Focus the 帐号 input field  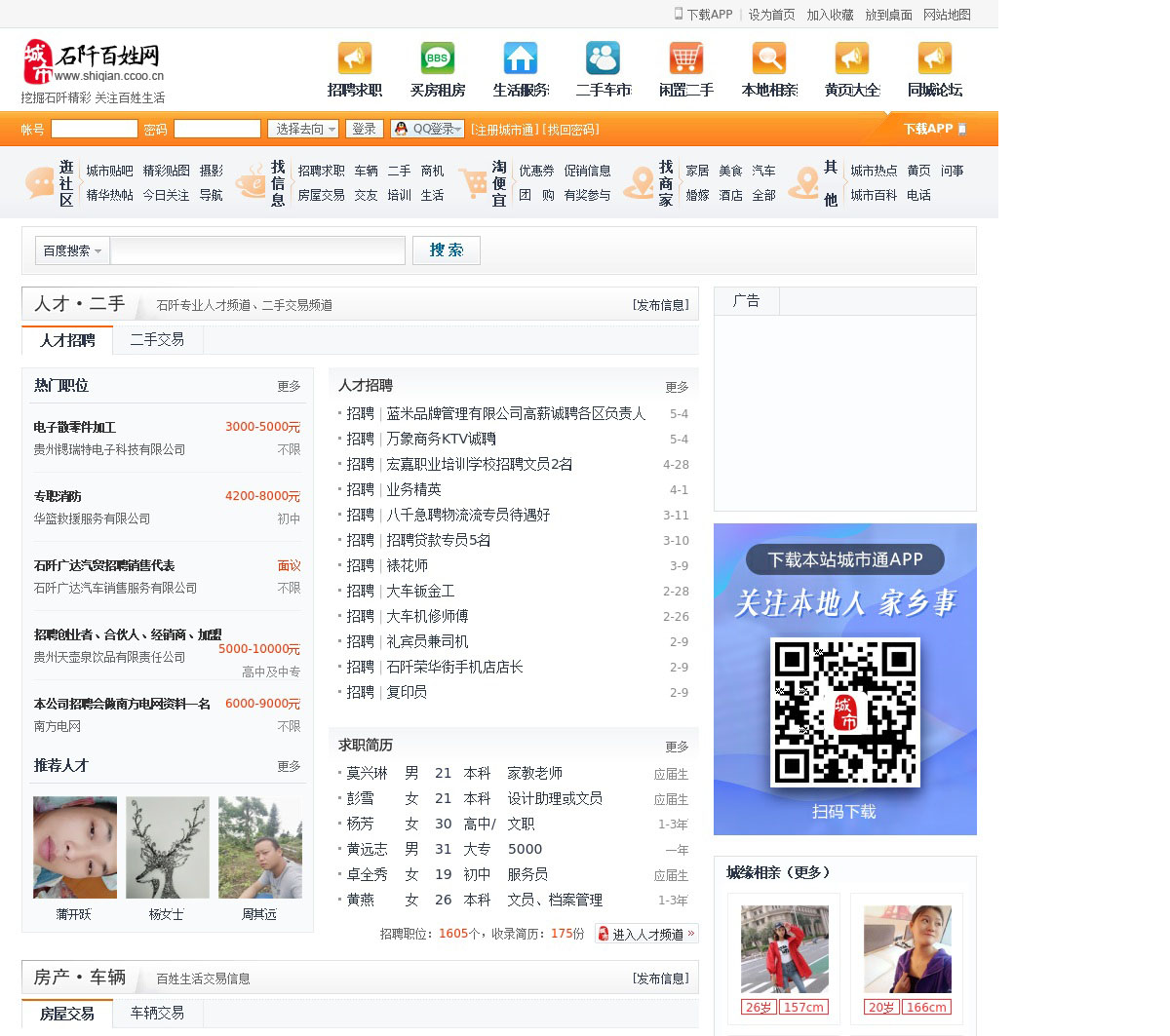click(94, 129)
